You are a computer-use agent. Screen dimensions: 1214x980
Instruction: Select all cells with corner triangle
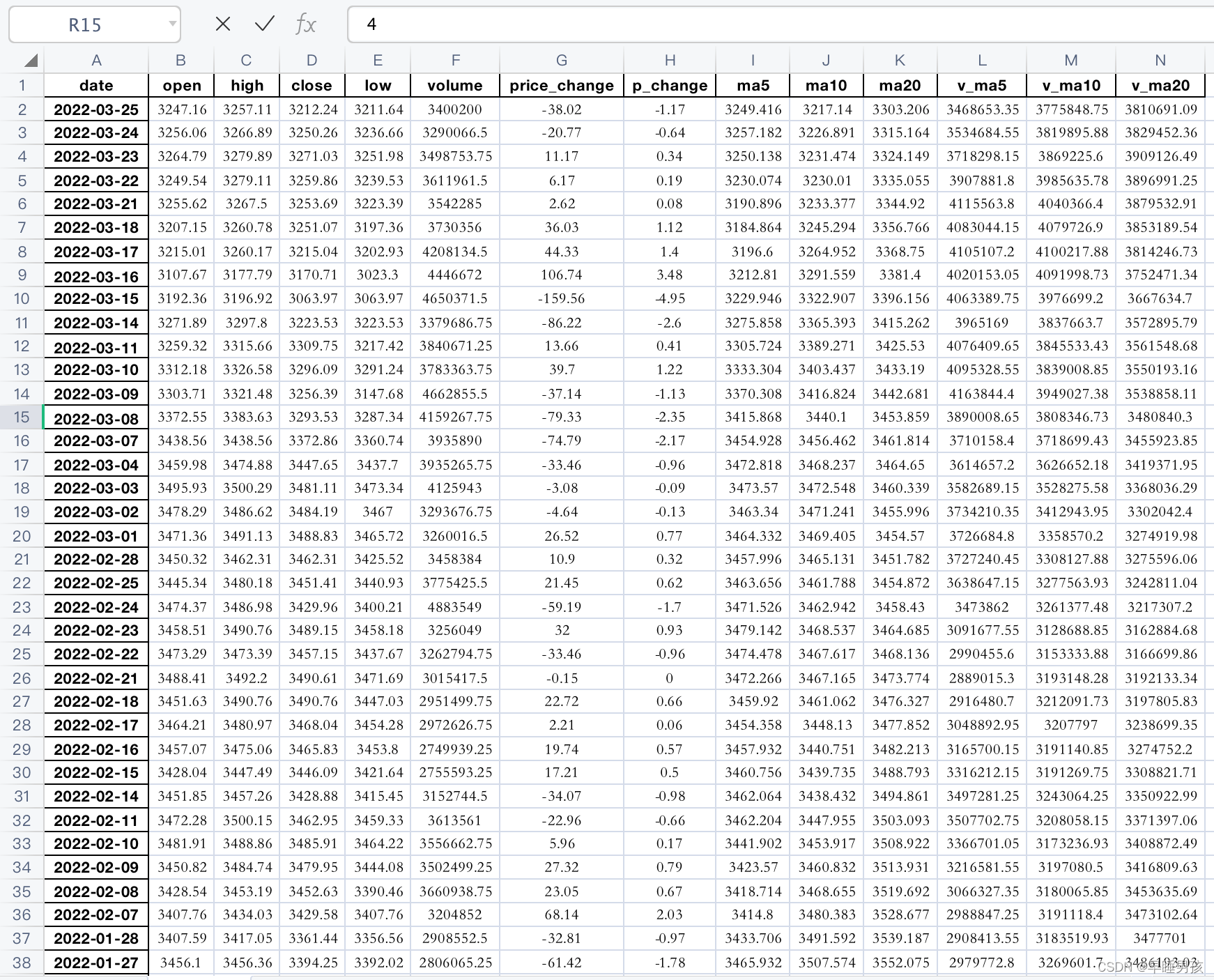tap(31, 61)
